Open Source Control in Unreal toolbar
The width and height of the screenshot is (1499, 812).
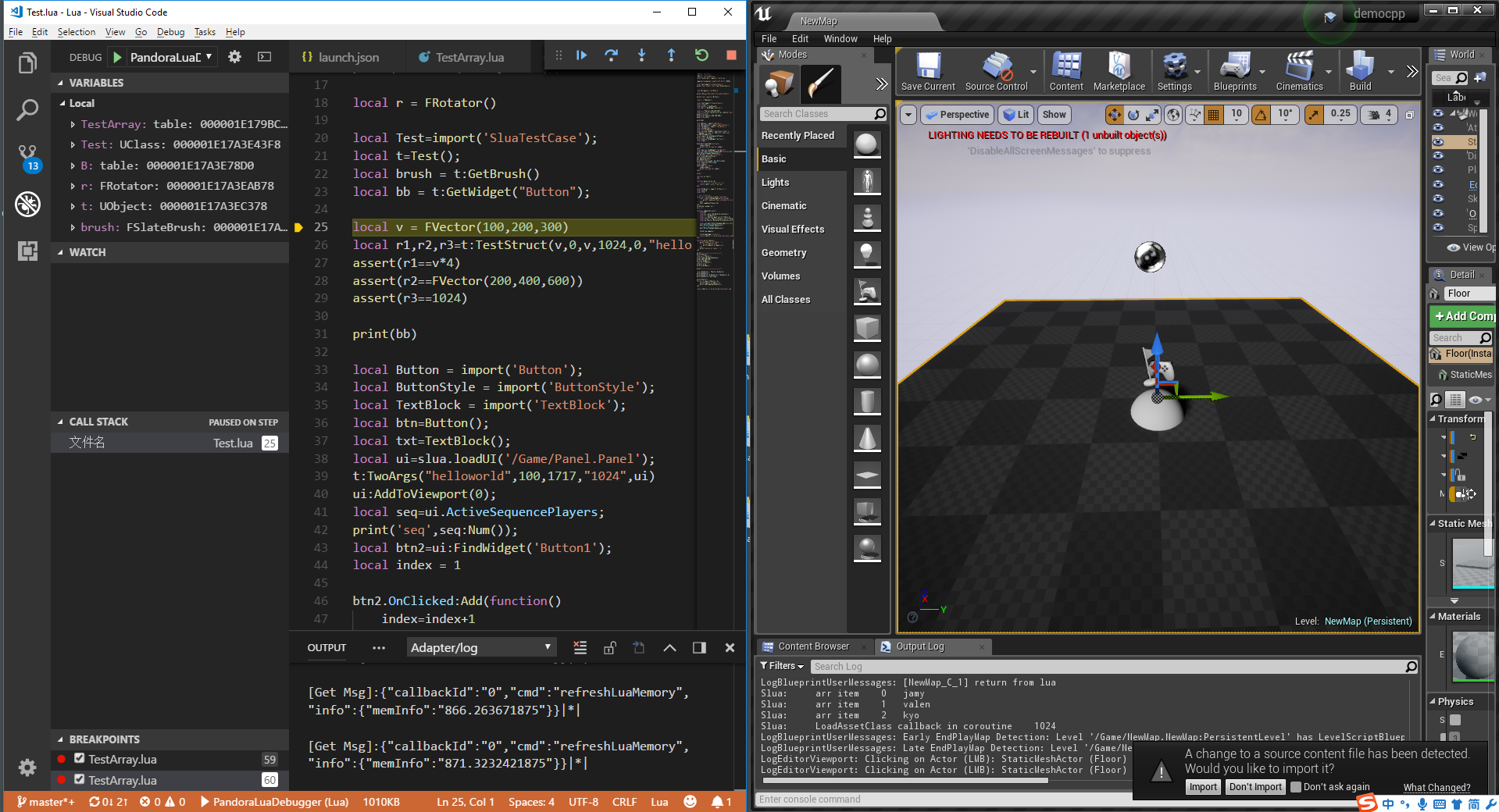coord(997,71)
